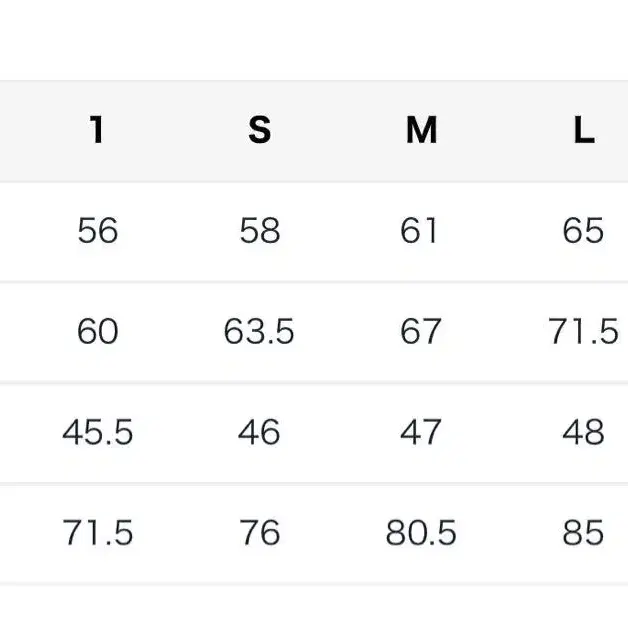Viewport: 628px width, 628px height.
Task: Select the S size column header
Action: 260,129
